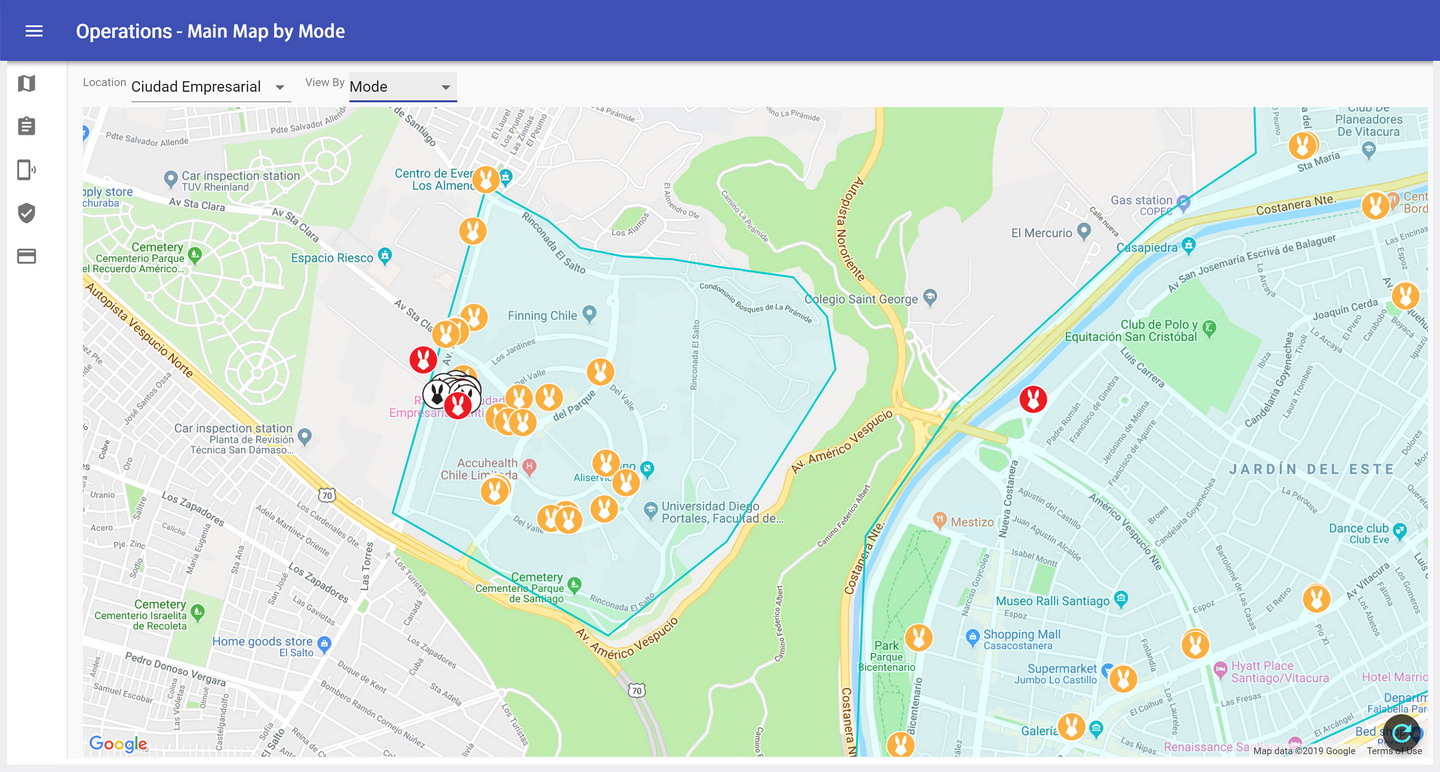Select the phone device sidebar icon
This screenshot has width=1440, height=772.
27,170
